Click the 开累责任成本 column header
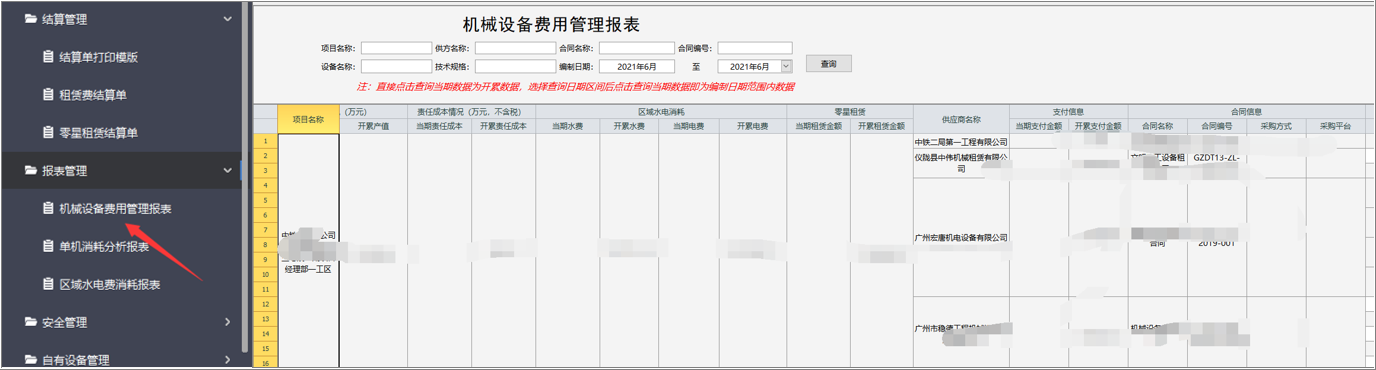 click(503, 126)
